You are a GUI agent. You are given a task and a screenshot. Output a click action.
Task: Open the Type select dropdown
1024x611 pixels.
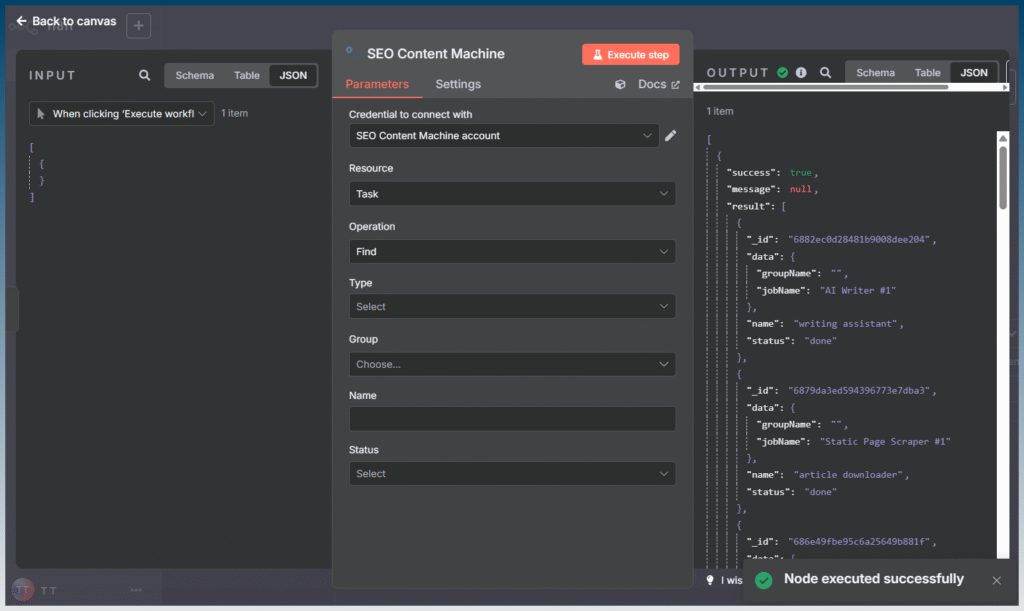(512, 306)
